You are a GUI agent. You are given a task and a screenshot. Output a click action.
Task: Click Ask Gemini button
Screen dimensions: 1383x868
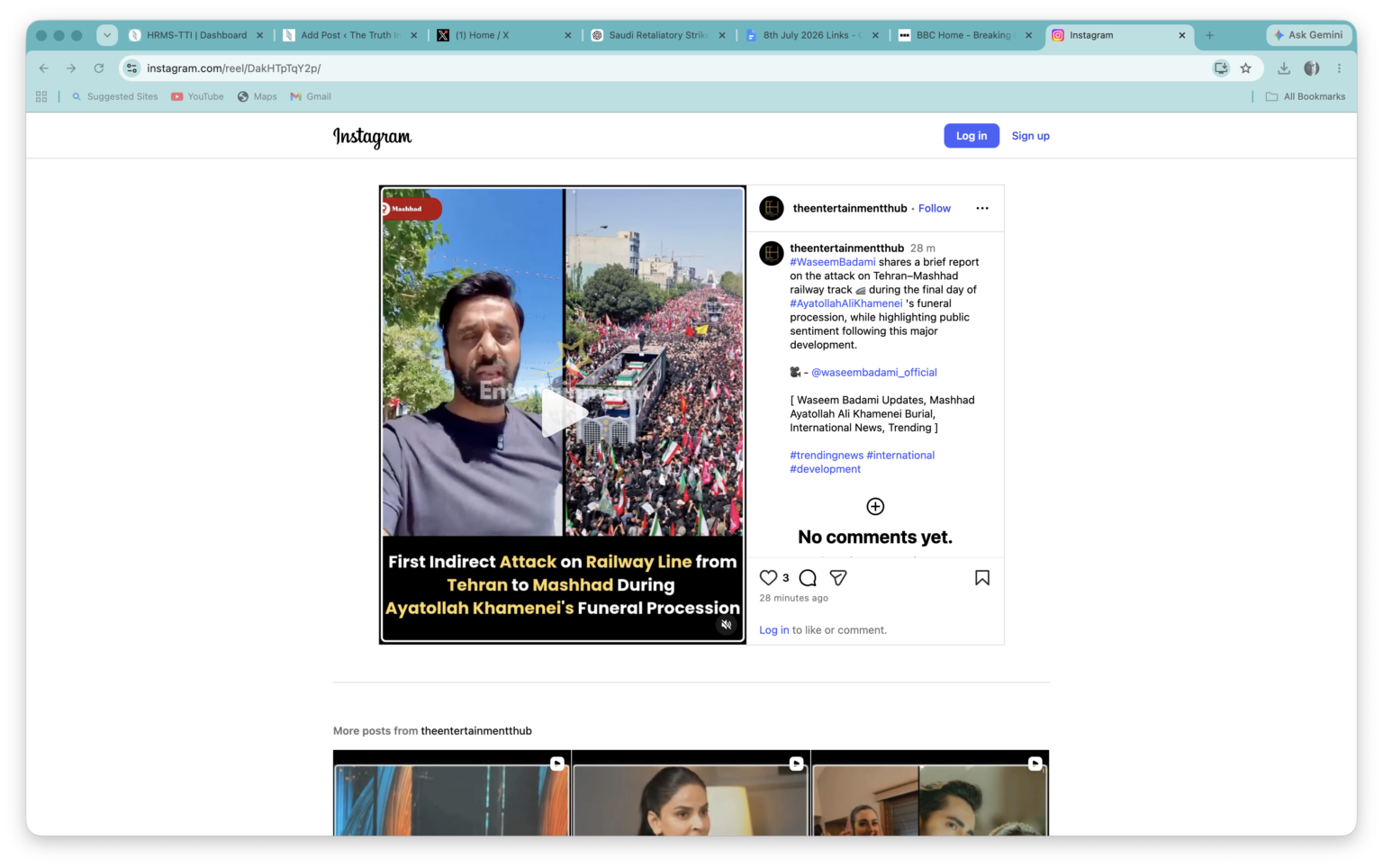(x=1308, y=35)
